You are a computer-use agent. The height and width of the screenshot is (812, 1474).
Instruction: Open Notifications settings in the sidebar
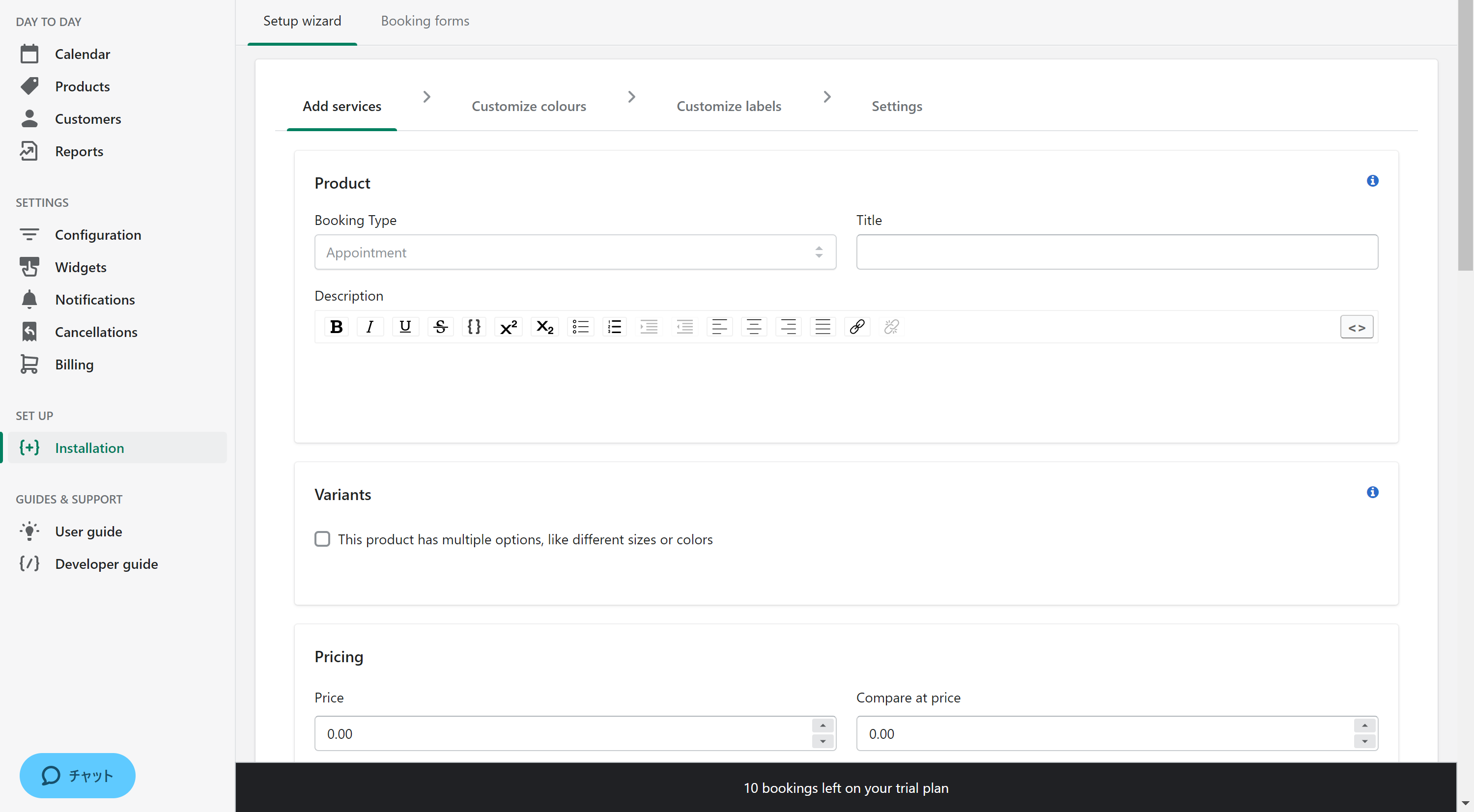(x=95, y=300)
